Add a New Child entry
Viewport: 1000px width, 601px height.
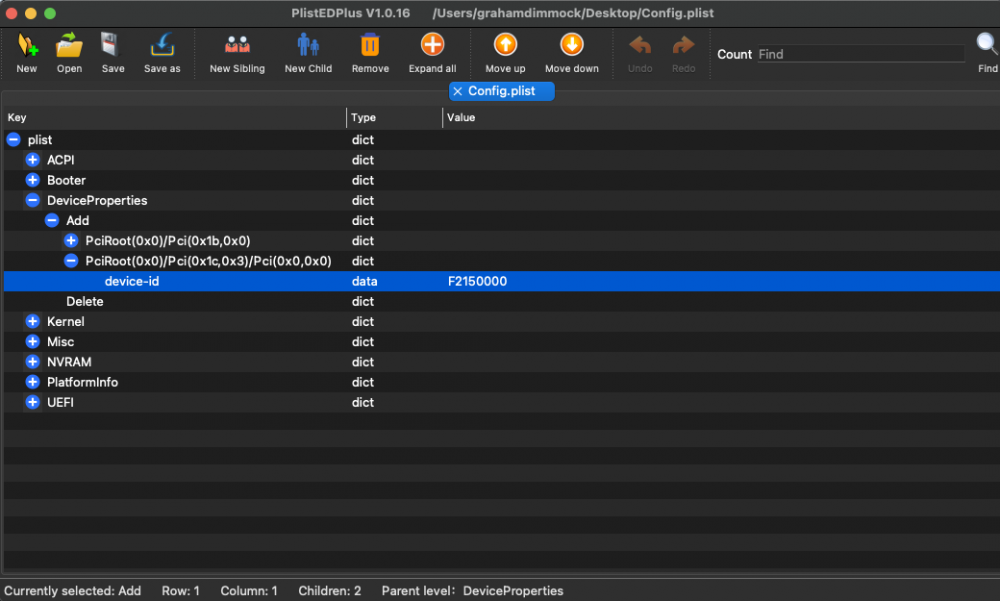[308, 46]
